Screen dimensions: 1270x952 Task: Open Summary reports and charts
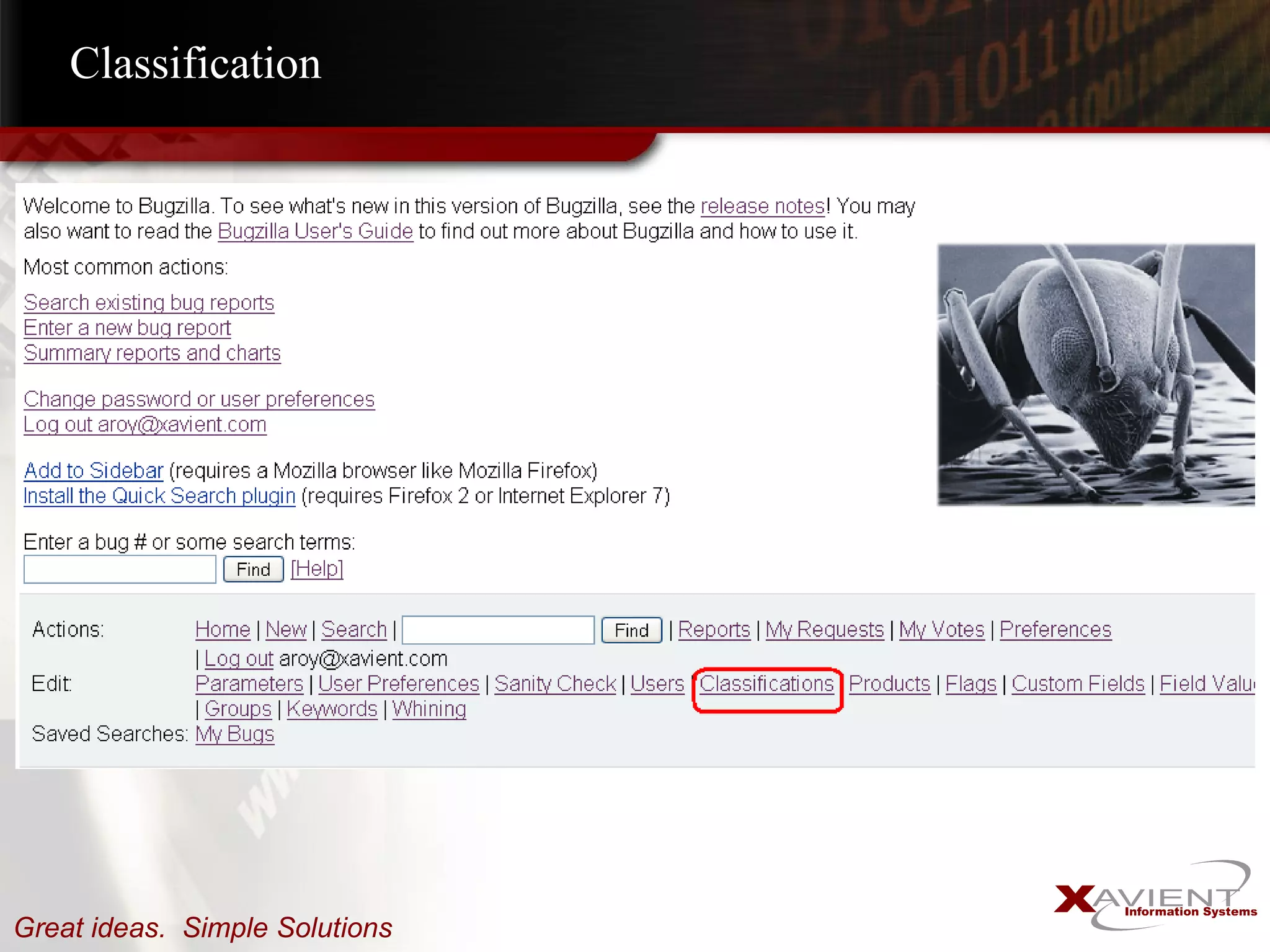[152, 353]
